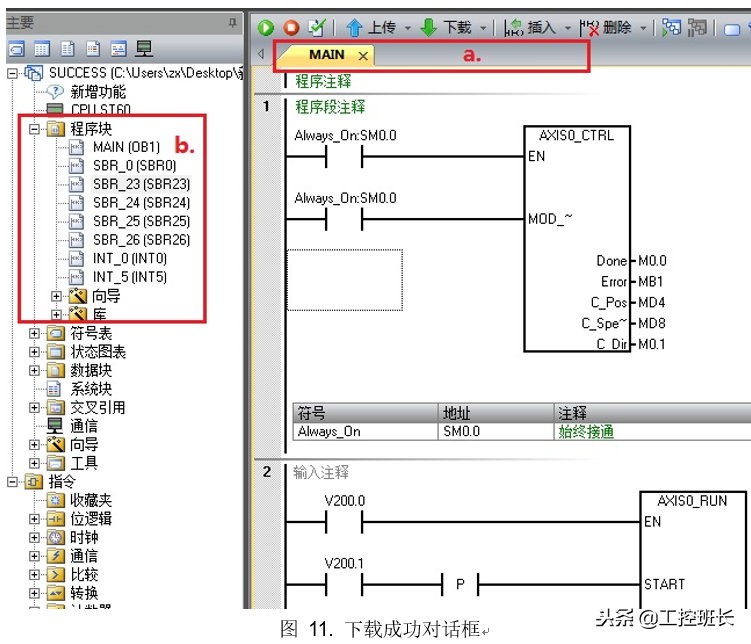Click the system block navigation icon
This screenshot has width=751, height=644.
[x=118, y=49]
